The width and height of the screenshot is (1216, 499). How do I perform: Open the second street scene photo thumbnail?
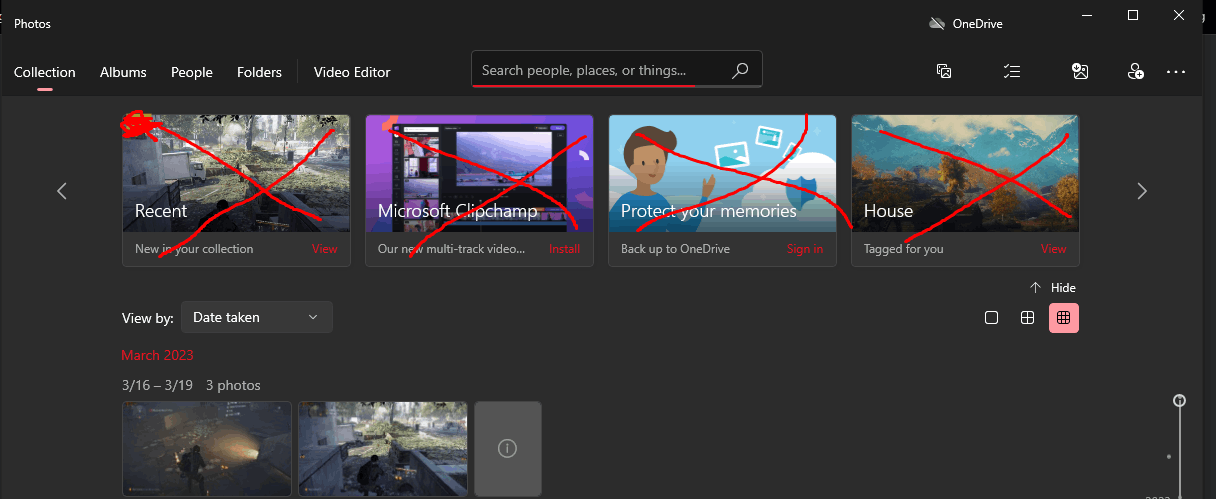[383, 449]
